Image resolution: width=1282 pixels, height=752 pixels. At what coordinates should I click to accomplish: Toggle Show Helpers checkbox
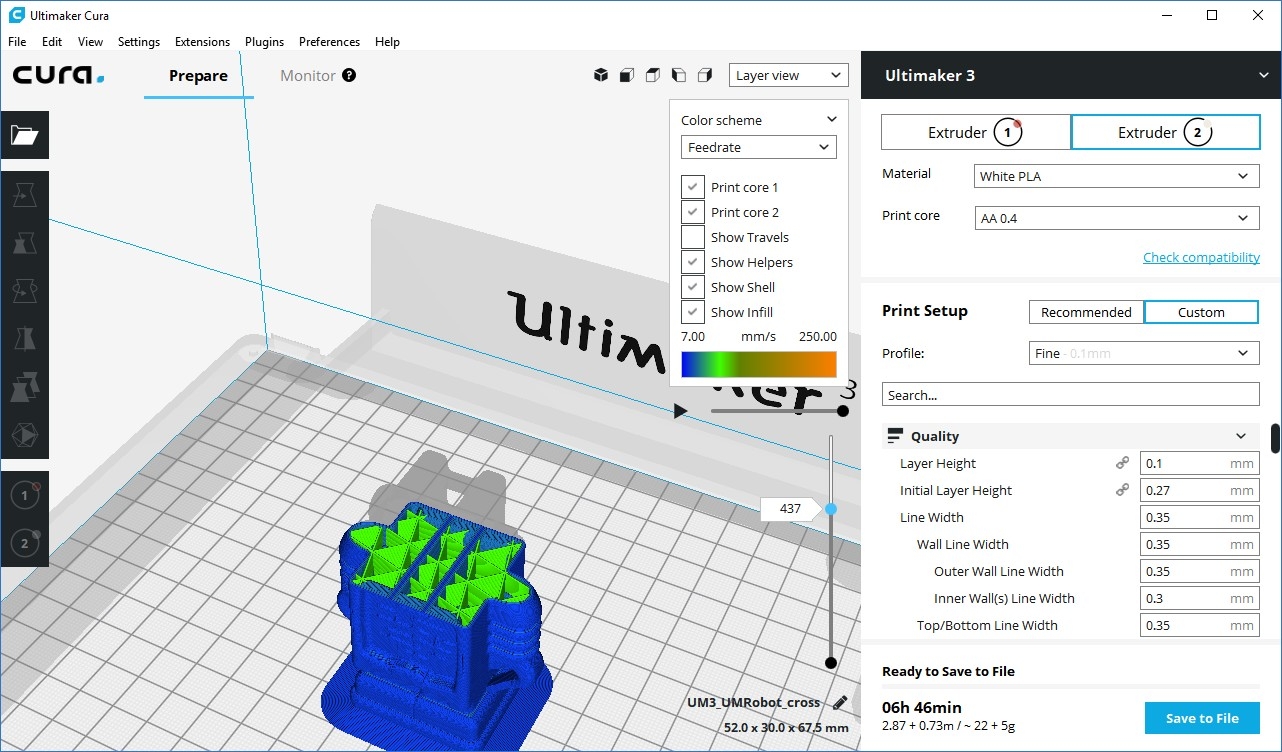(693, 262)
